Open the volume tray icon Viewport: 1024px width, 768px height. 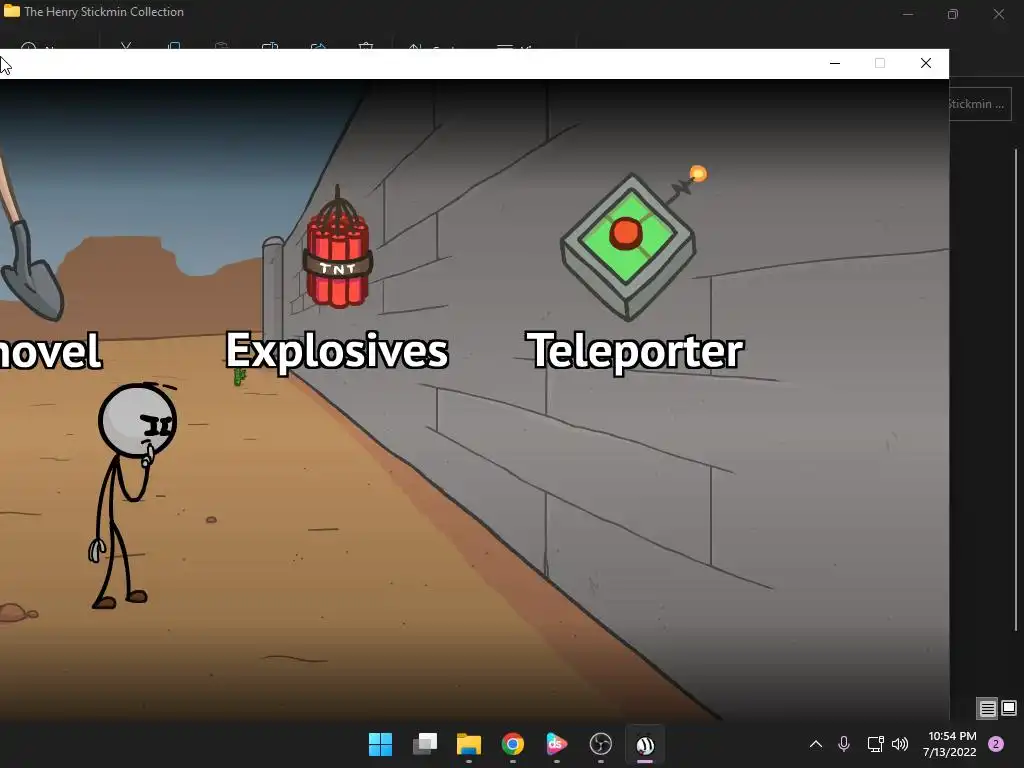coord(900,744)
